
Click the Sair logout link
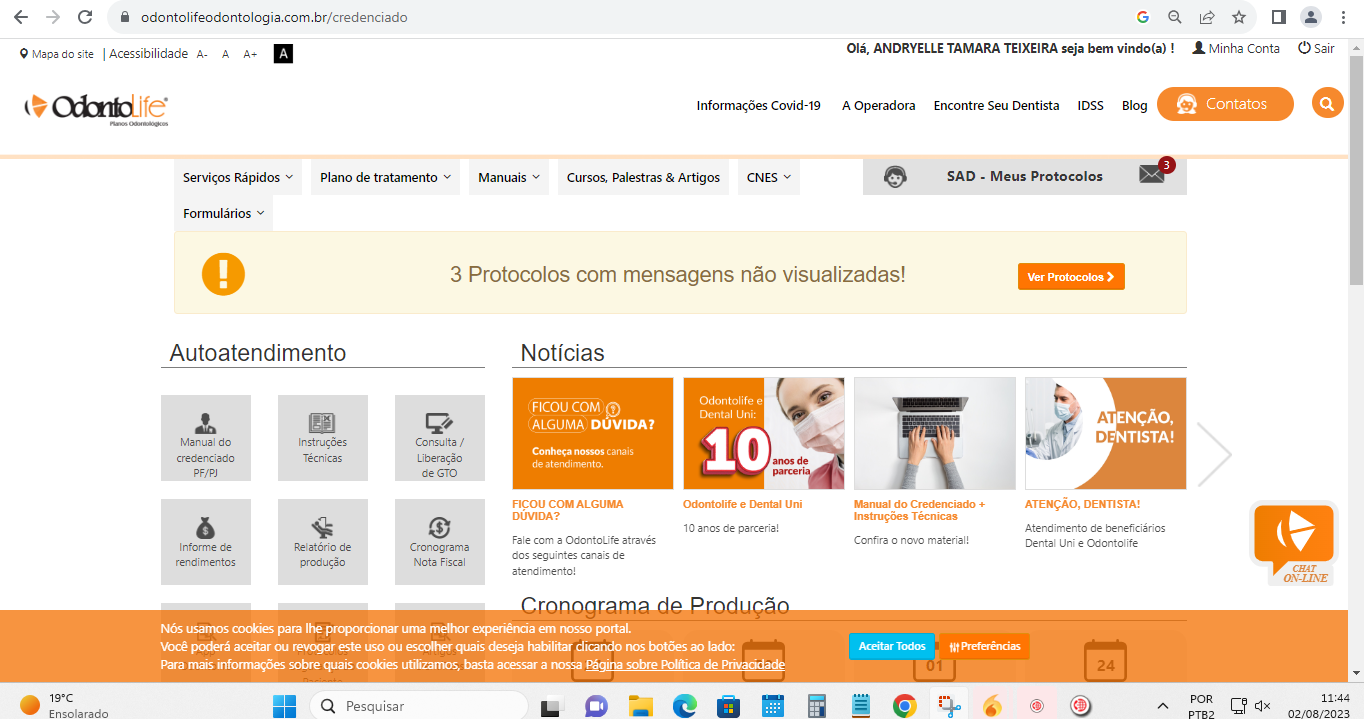pos(1316,48)
